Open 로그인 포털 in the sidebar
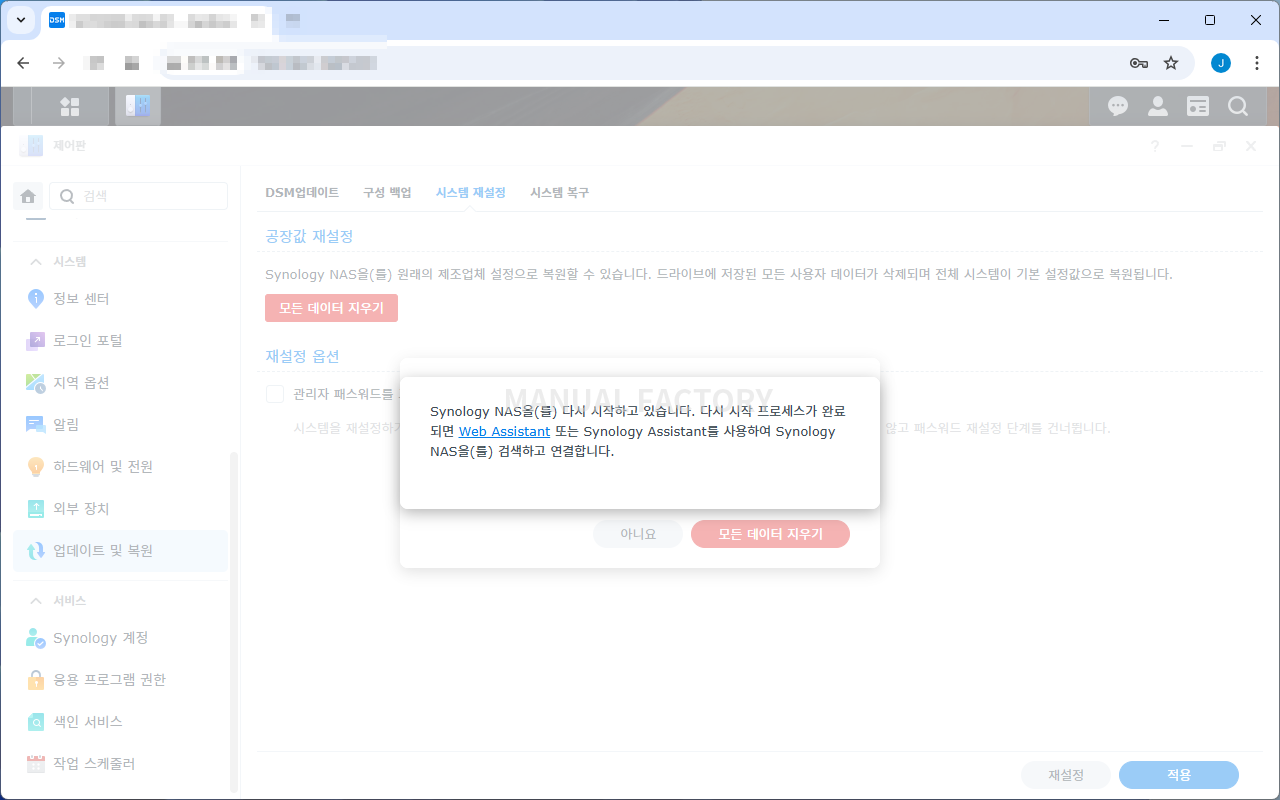 pyautogui.click(x=120, y=340)
